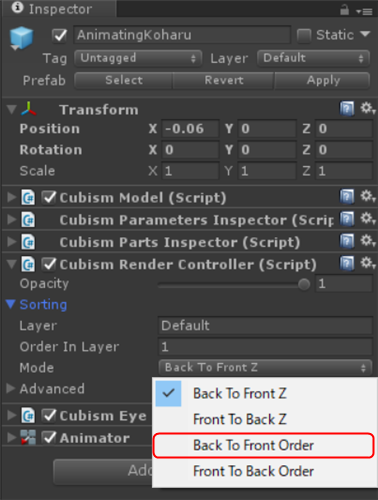378x500 pixels.
Task: Enable the Static checkbox
Action: (304, 35)
